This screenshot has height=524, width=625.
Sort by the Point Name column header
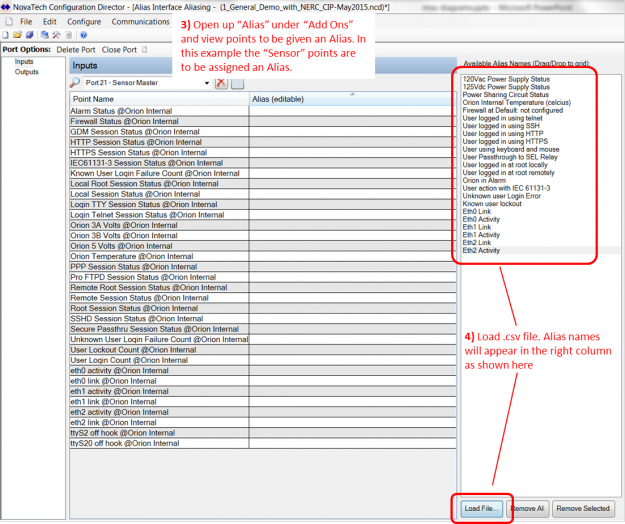click(159, 99)
